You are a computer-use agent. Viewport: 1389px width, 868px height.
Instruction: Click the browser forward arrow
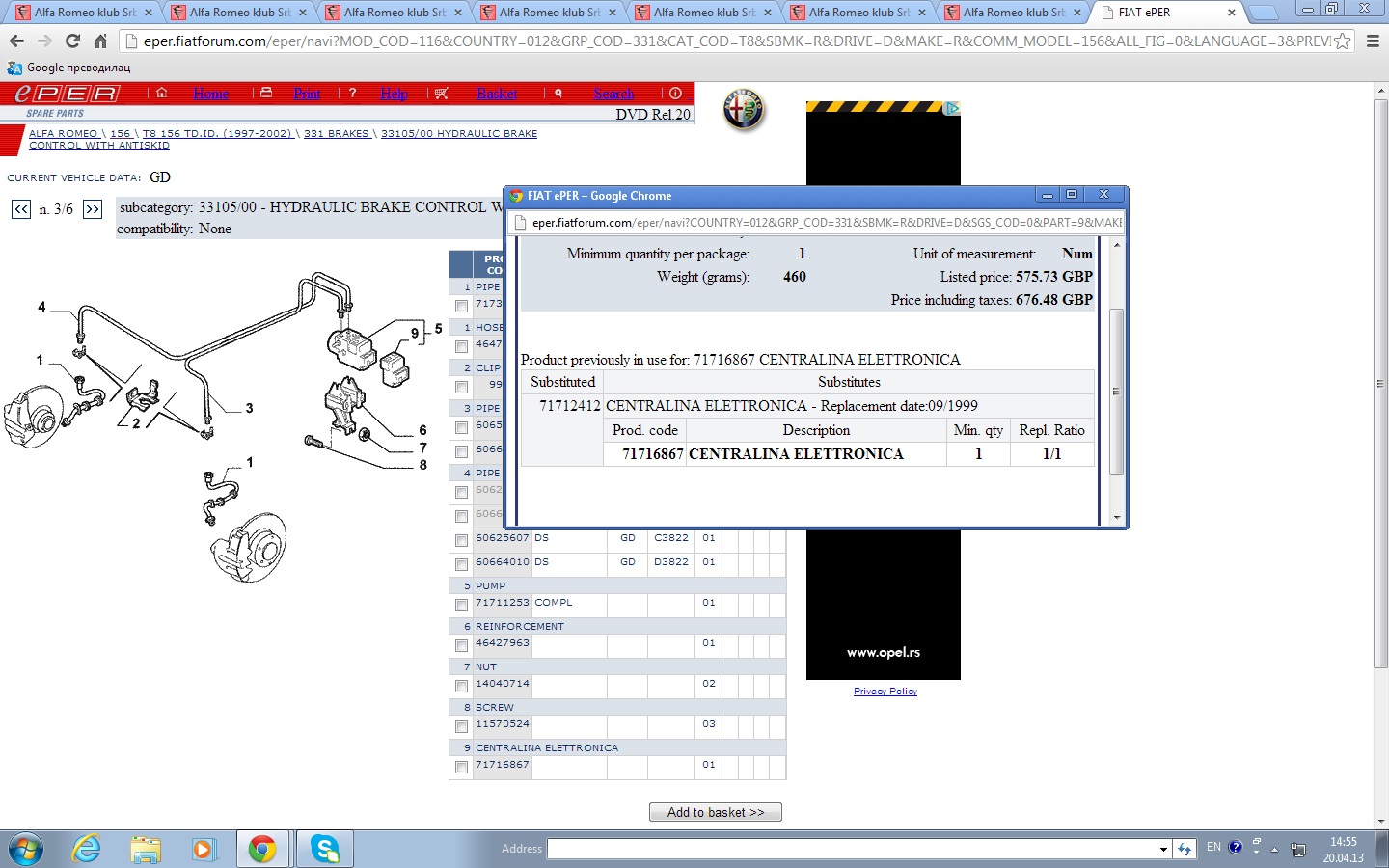pyautogui.click(x=44, y=41)
